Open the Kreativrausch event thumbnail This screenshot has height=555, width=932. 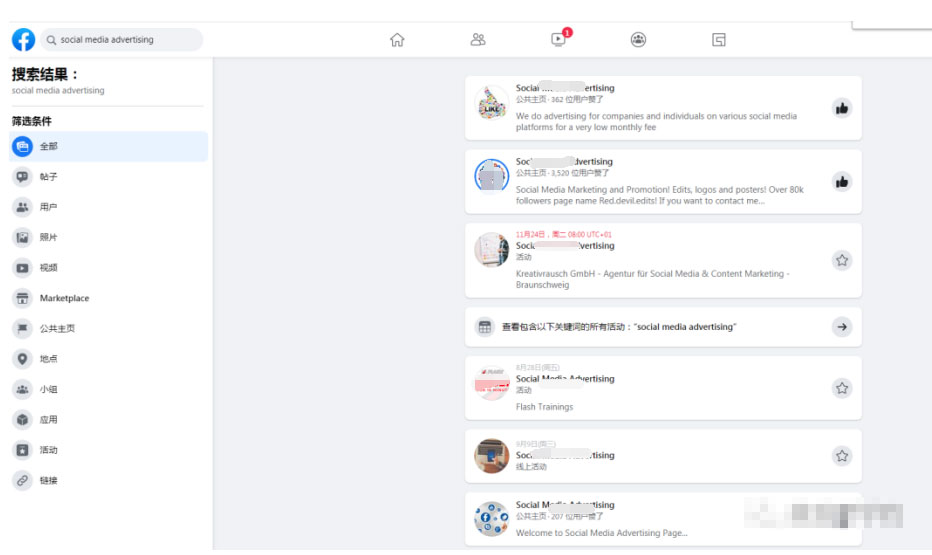(491, 250)
